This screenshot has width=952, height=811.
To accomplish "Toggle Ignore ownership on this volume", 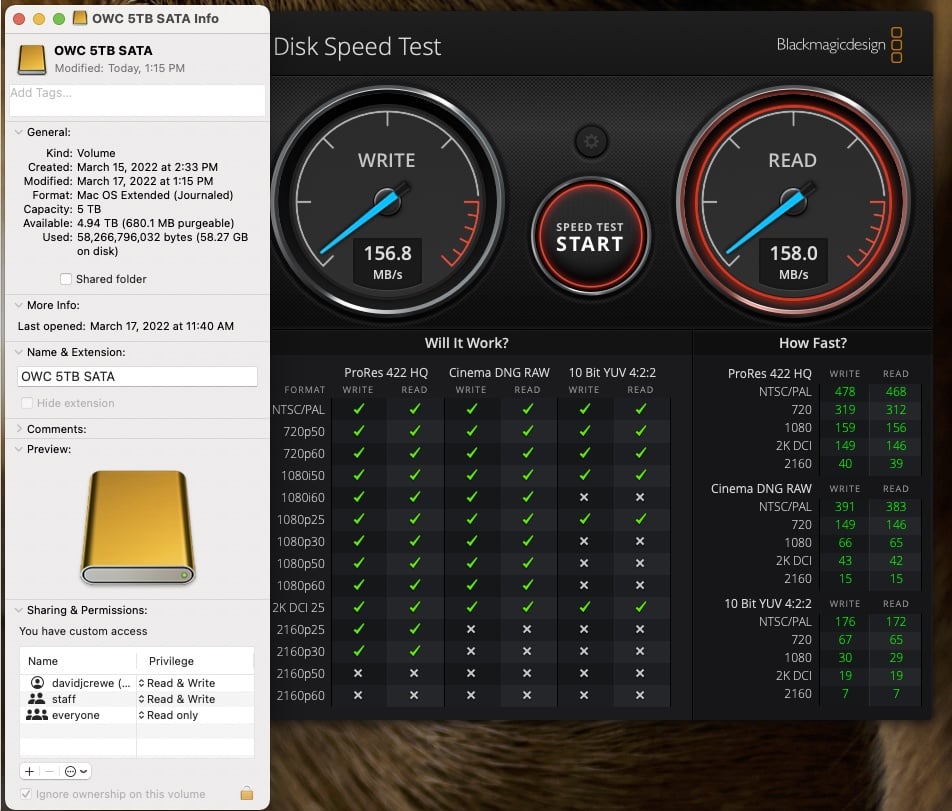I will pyautogui.click(x=26, y=793).
